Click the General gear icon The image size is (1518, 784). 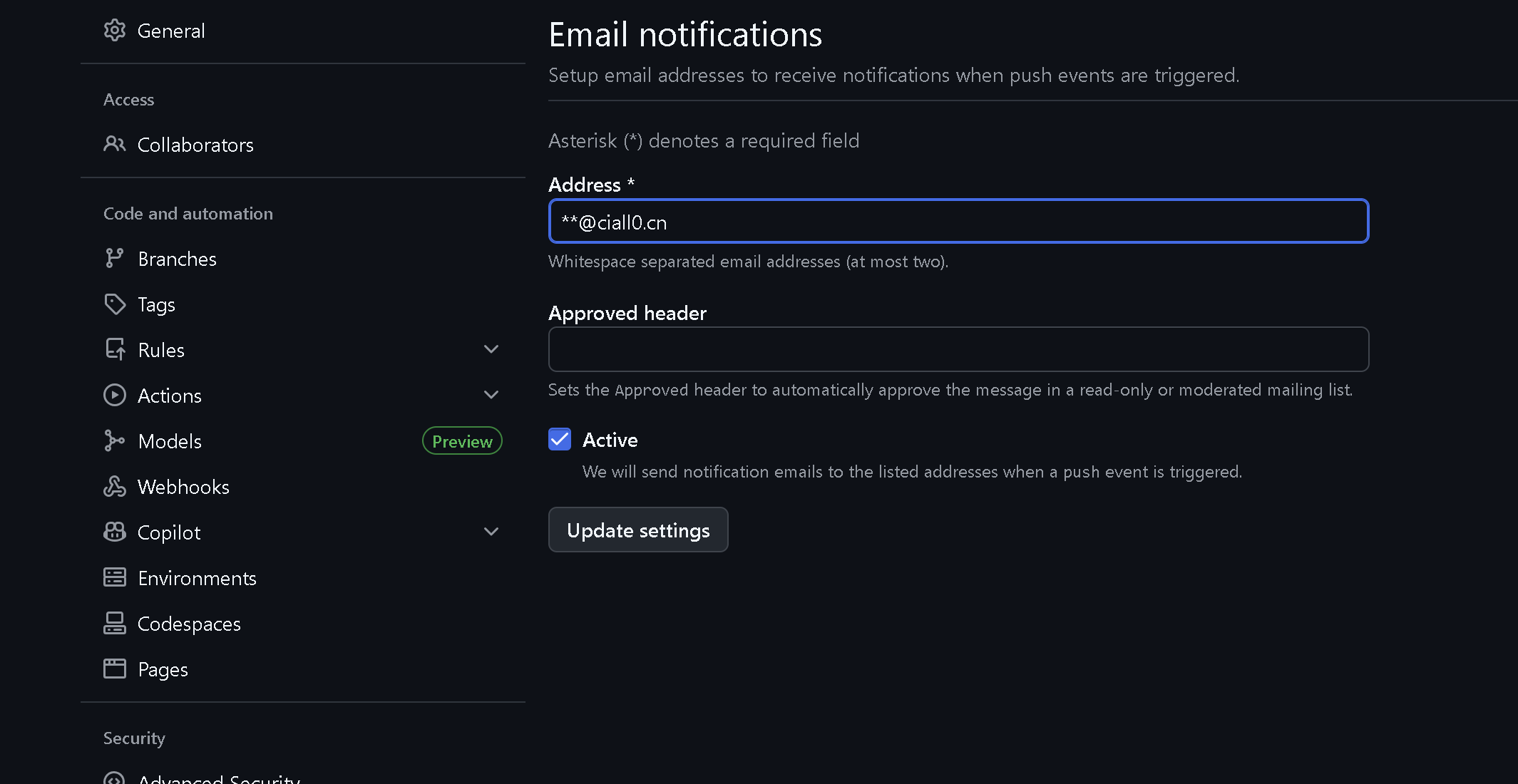click(114, 31)
